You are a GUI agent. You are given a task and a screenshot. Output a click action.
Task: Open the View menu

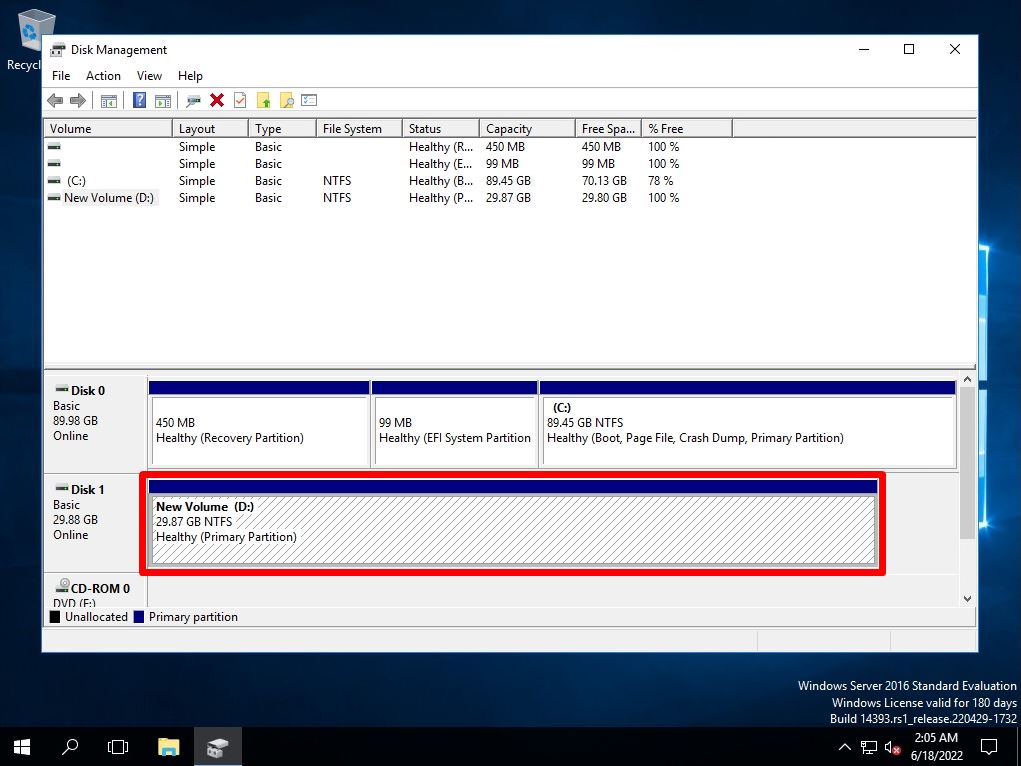click(149, 75)
